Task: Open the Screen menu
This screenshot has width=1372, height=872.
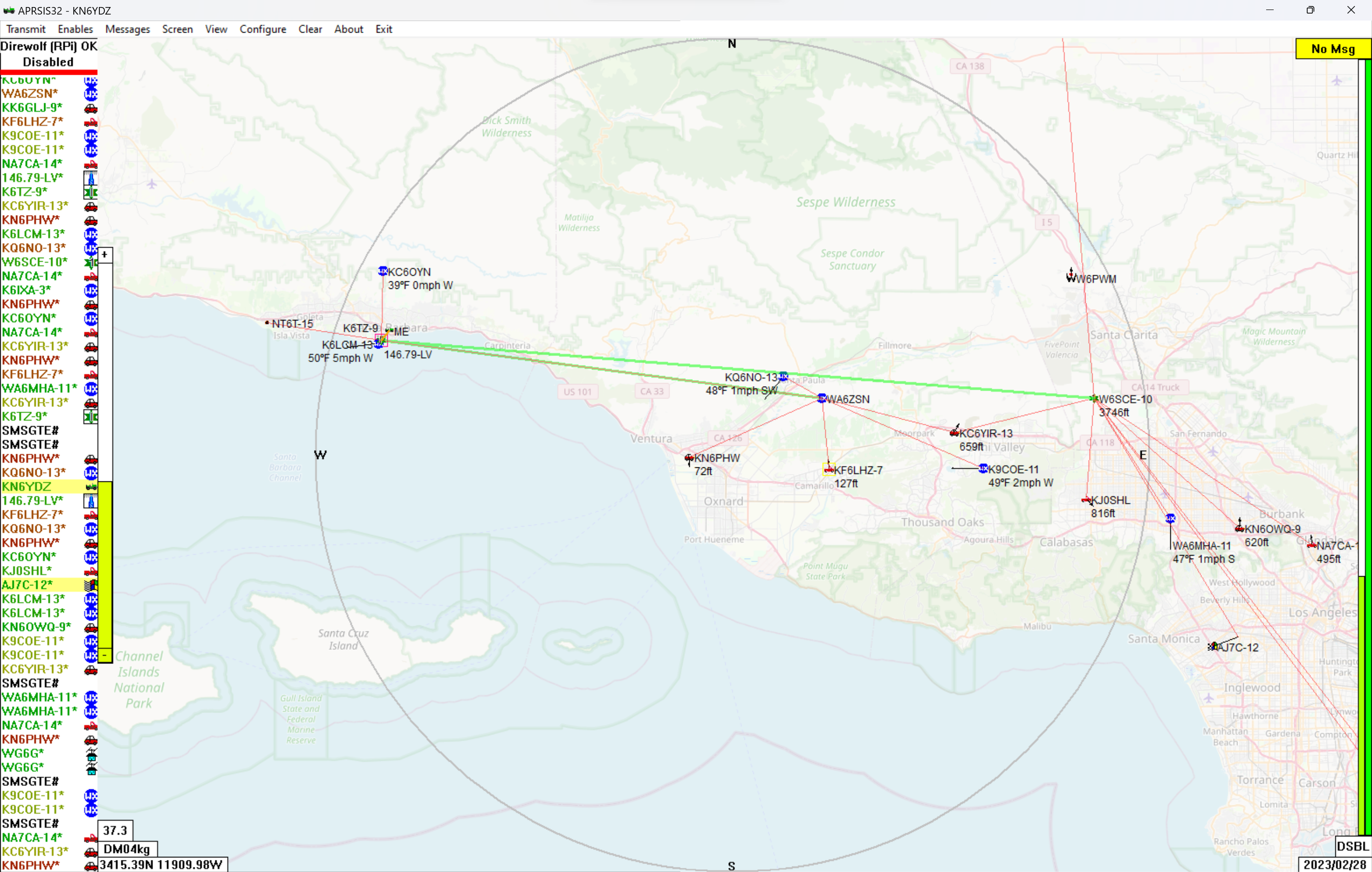Action: tap(177, 29)
